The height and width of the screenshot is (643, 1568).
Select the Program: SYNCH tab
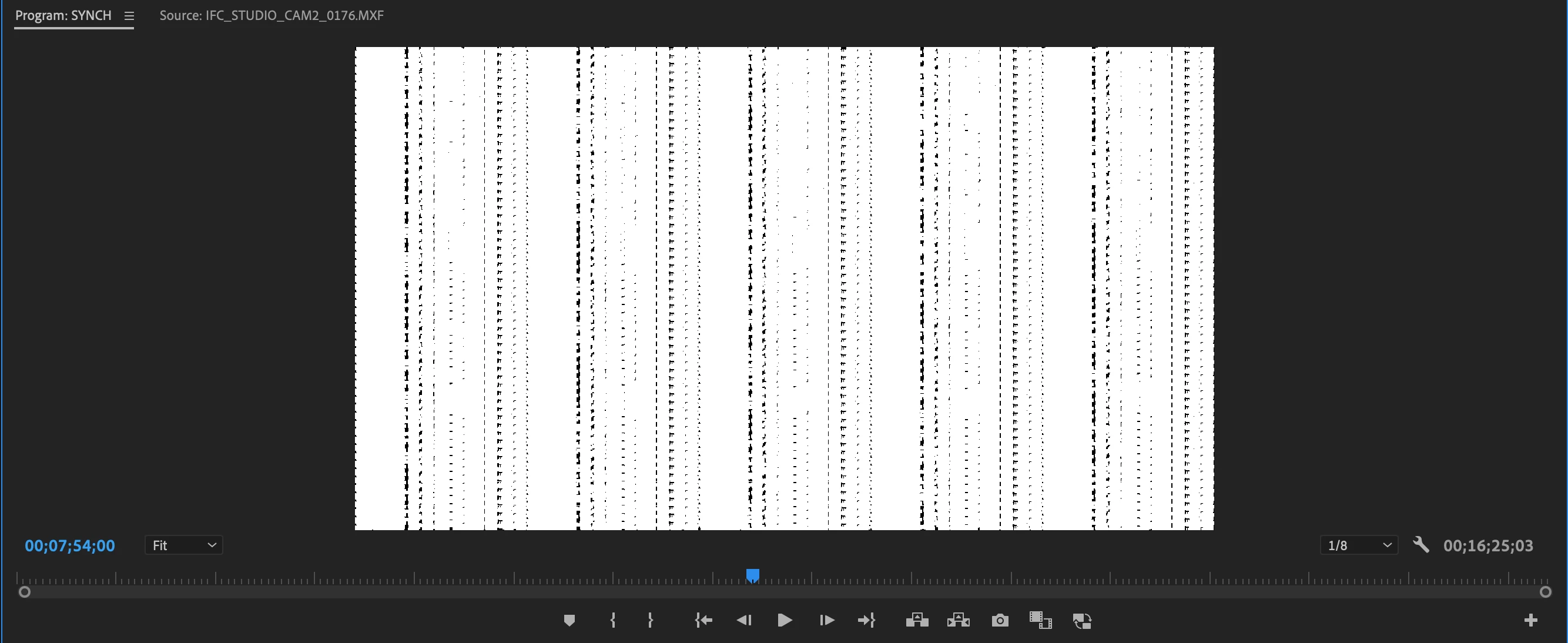63,16
